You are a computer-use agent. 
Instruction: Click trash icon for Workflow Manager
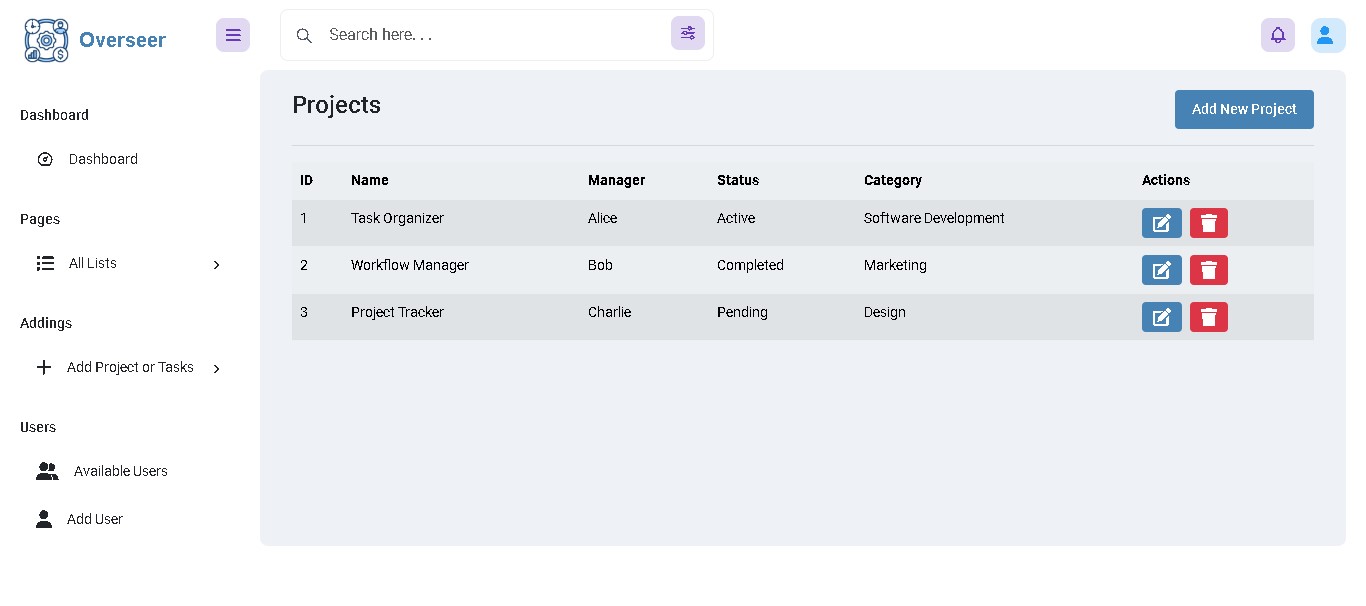(1208, 270)
